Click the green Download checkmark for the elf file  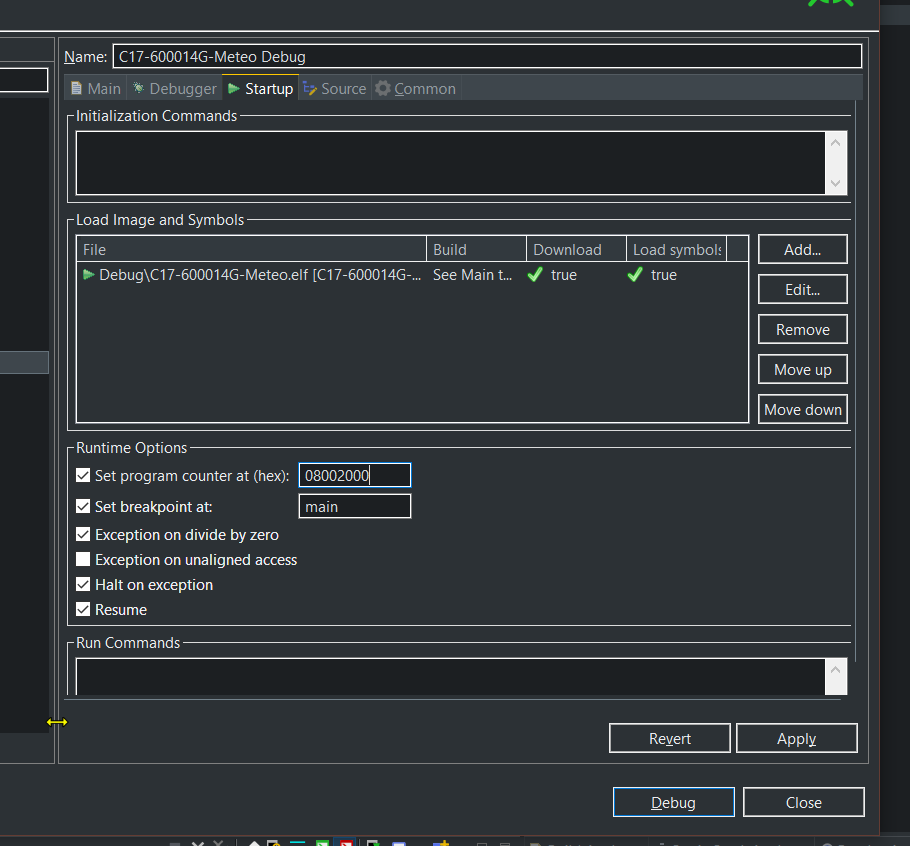[x=535, y=274]
